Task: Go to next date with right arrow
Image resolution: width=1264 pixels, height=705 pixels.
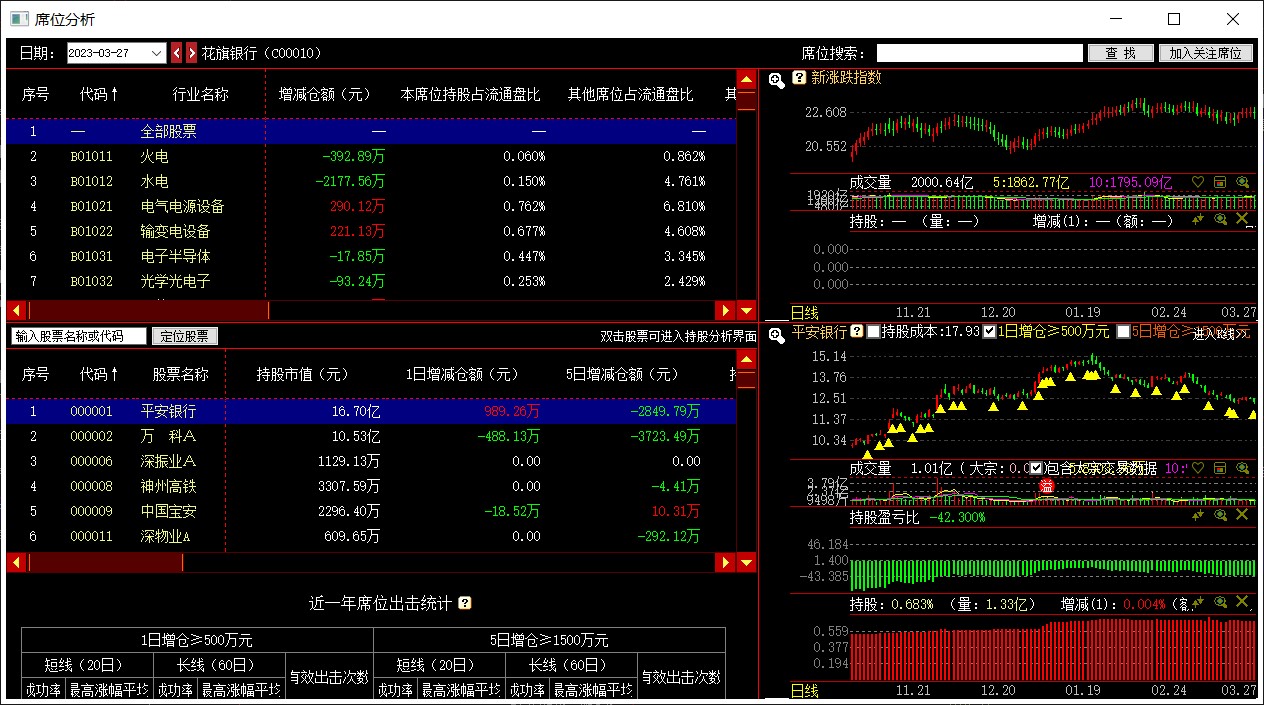Action: pyautogui.click(x=191, y=53)
